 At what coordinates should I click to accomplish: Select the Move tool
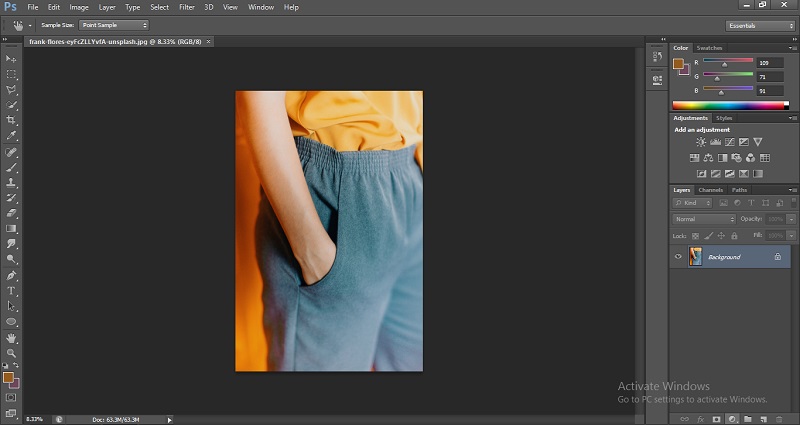click(11, 59)
